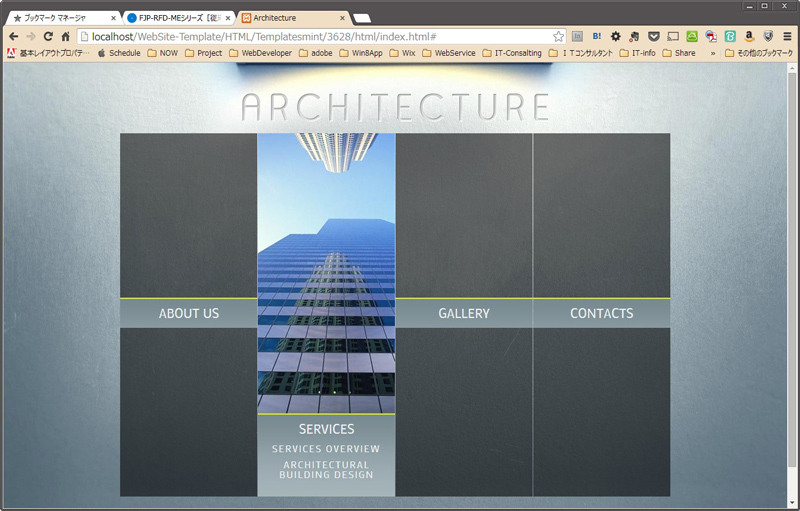Click the SERVICES OVERVIEW submenu link

click(x=326, y=449)
